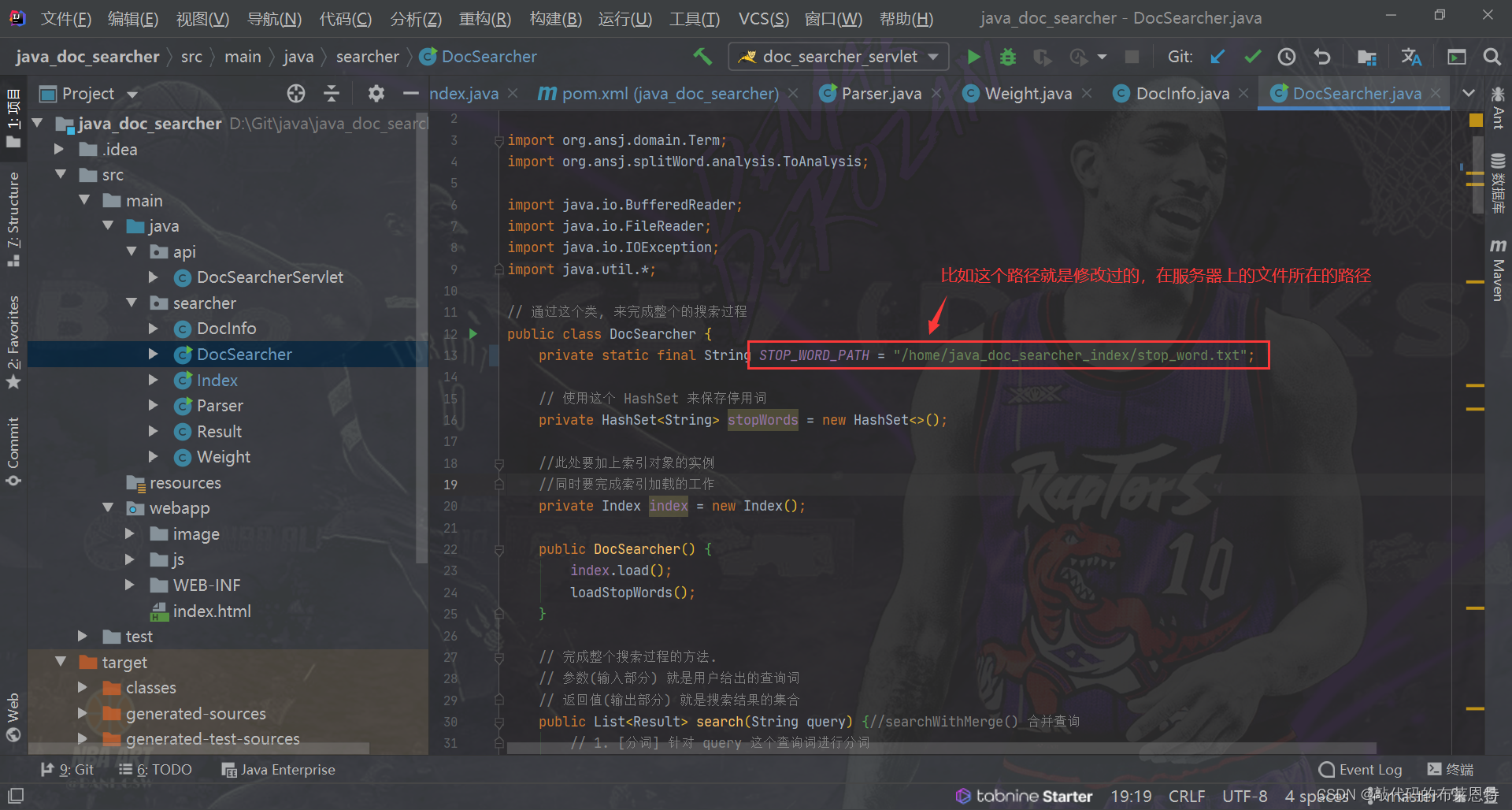
Task: Click the UTF-8 encoding in status bar
Action: pos(1244,797)
